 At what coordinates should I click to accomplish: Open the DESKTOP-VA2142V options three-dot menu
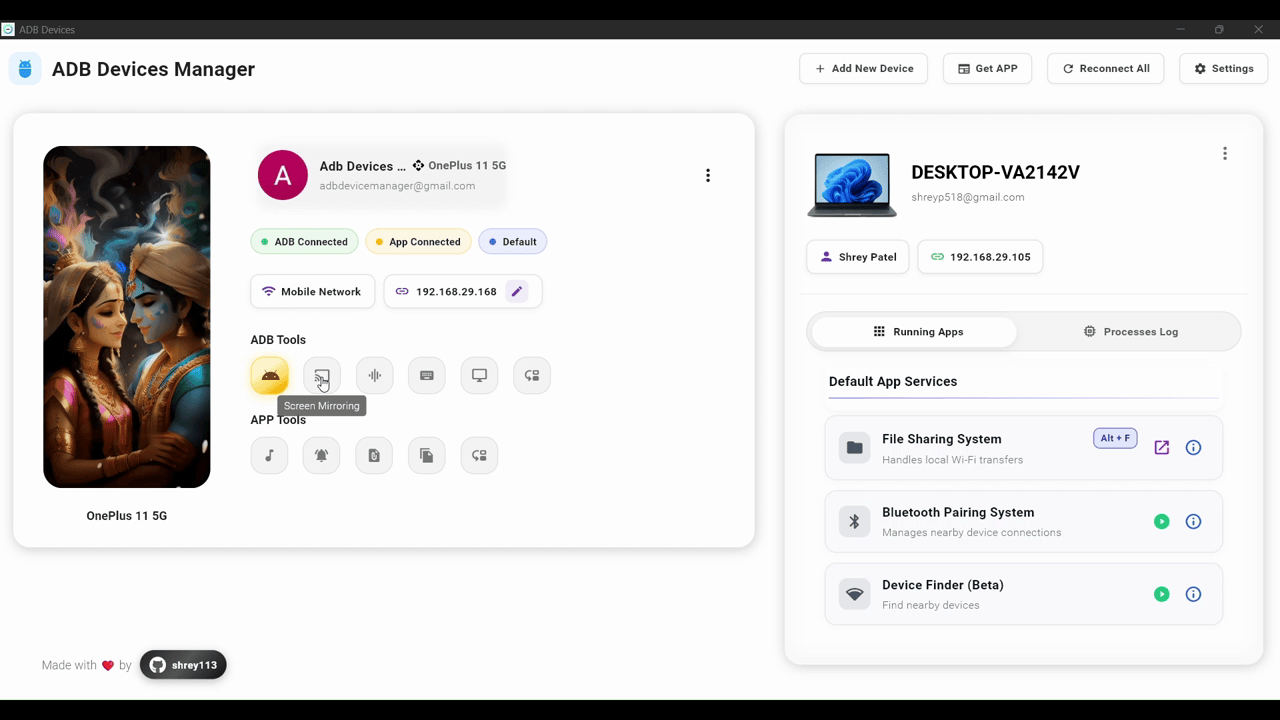pos(1225,153)
